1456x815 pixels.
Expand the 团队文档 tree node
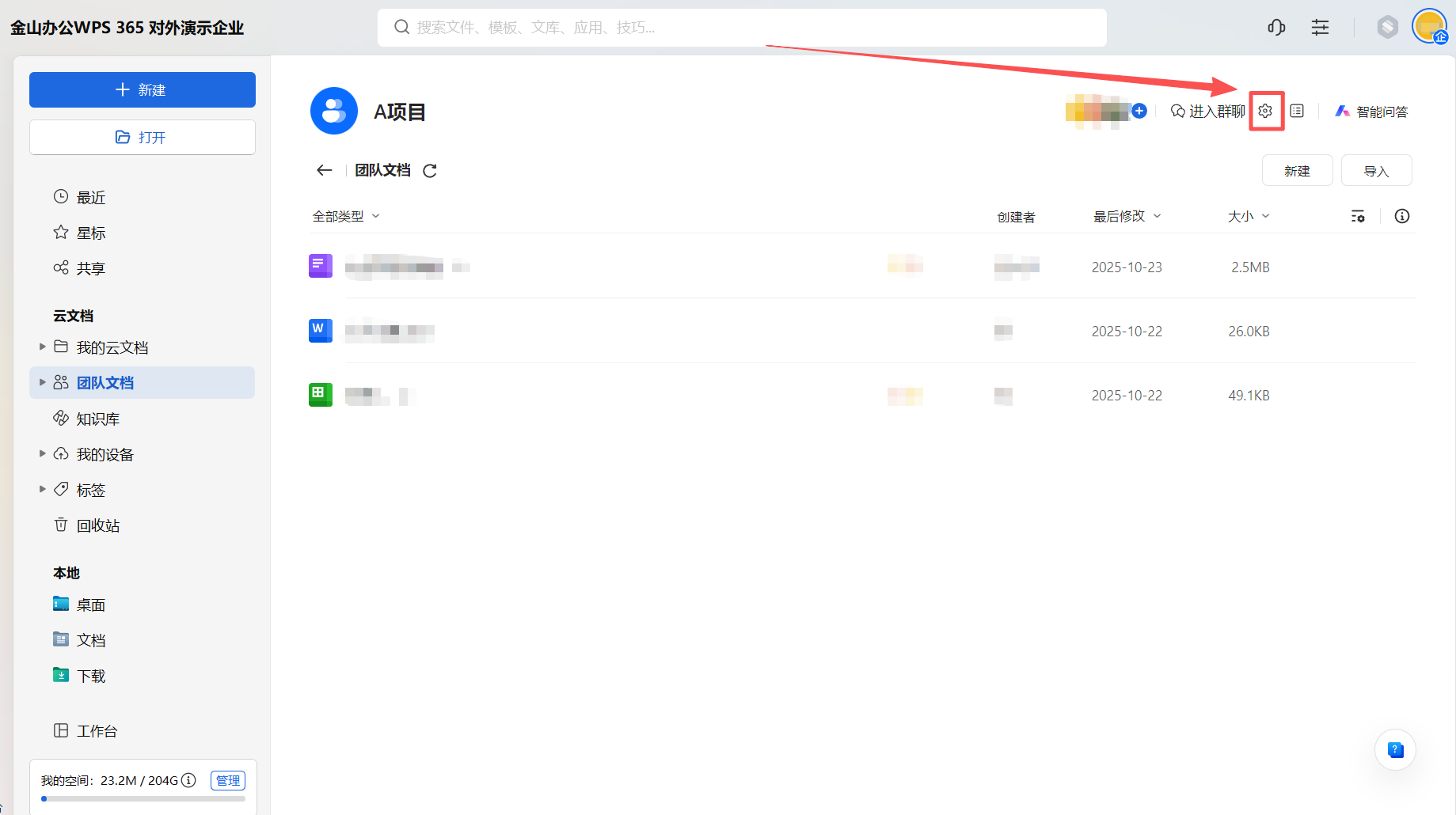[x=43, y=382]
